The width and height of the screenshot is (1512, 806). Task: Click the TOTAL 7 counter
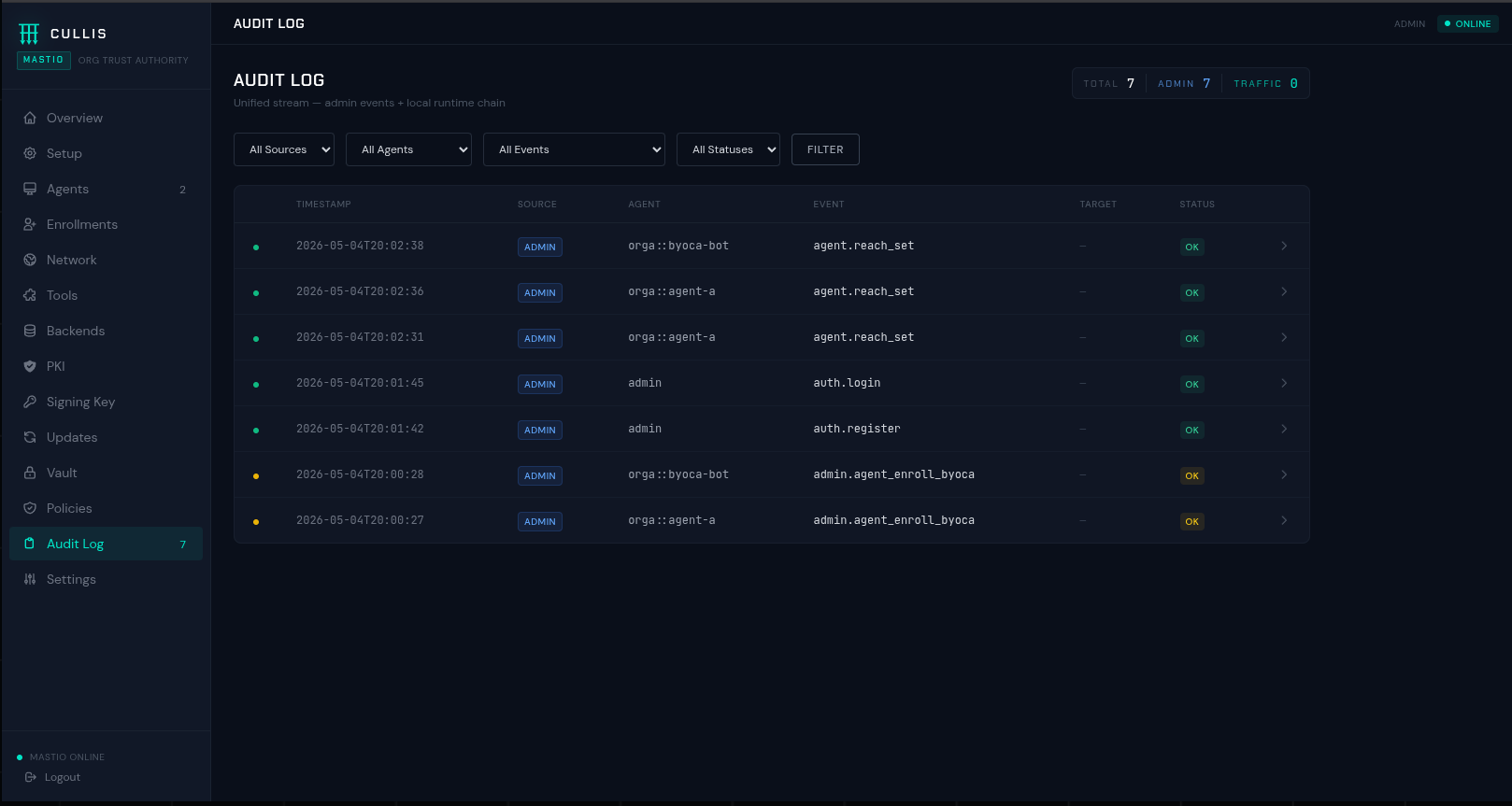click(x=1109, y=83)
